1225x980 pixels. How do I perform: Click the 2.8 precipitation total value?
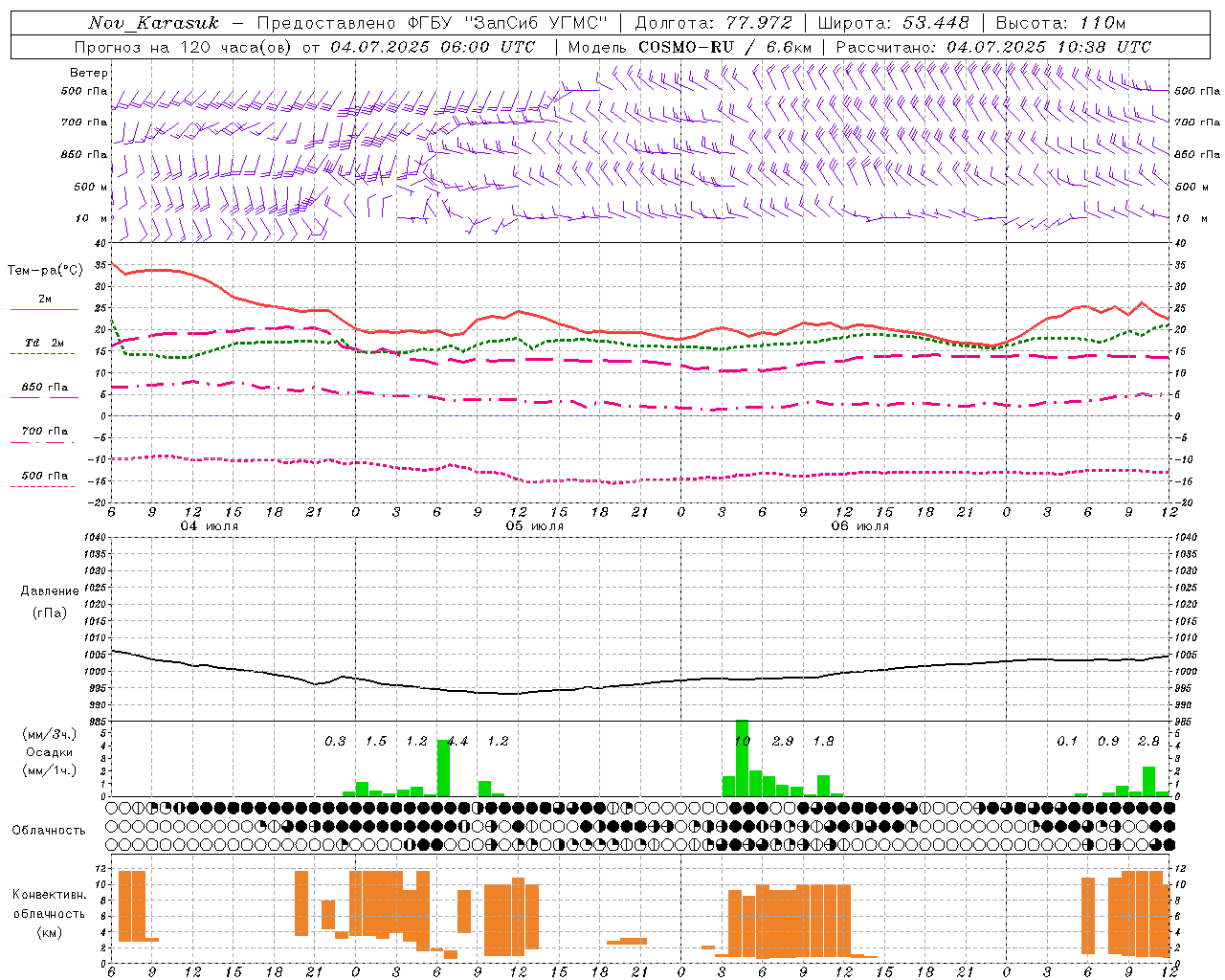[1148, 742]
